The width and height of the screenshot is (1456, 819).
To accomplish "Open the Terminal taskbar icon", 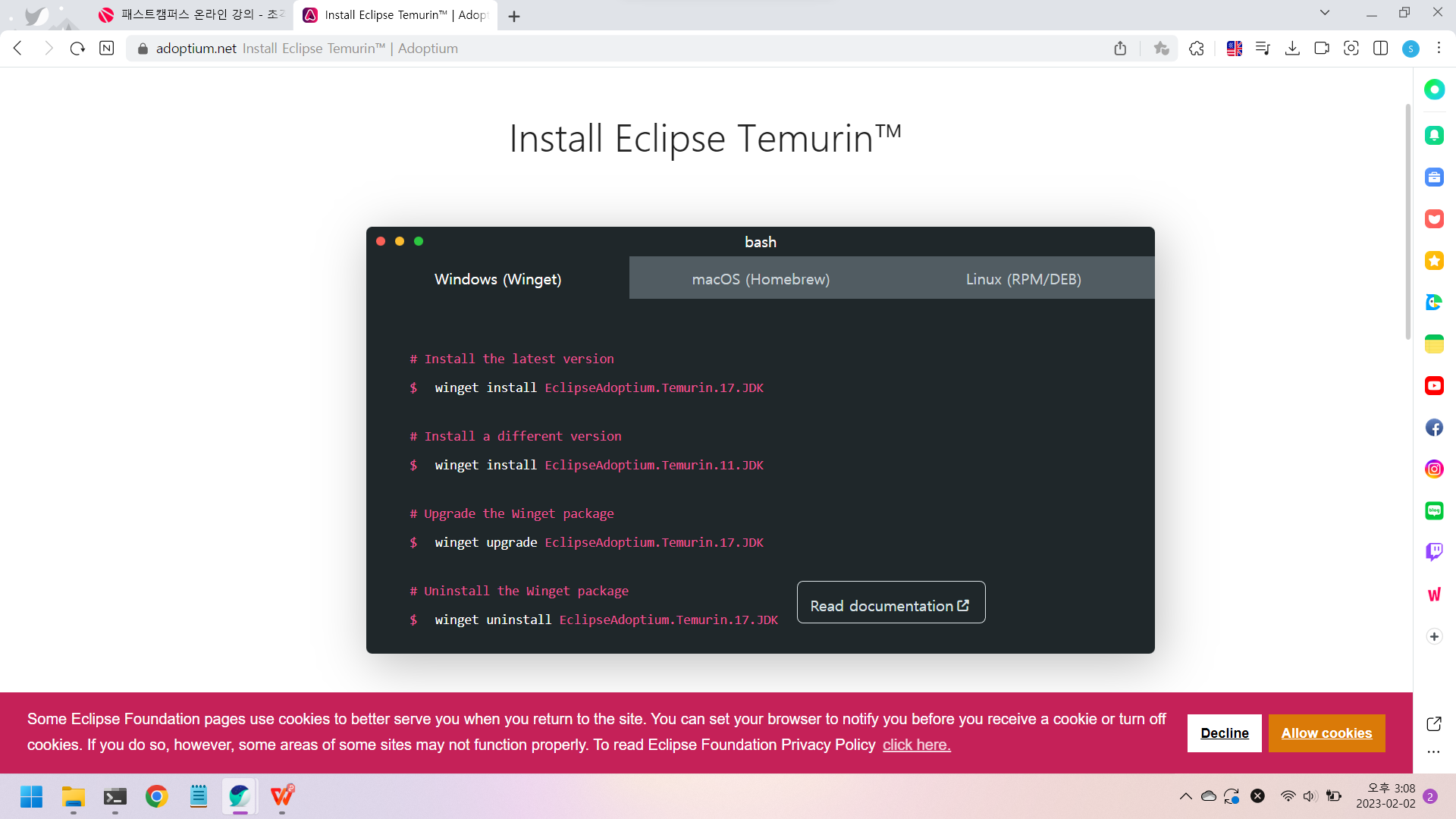I will tap(115, 796).
